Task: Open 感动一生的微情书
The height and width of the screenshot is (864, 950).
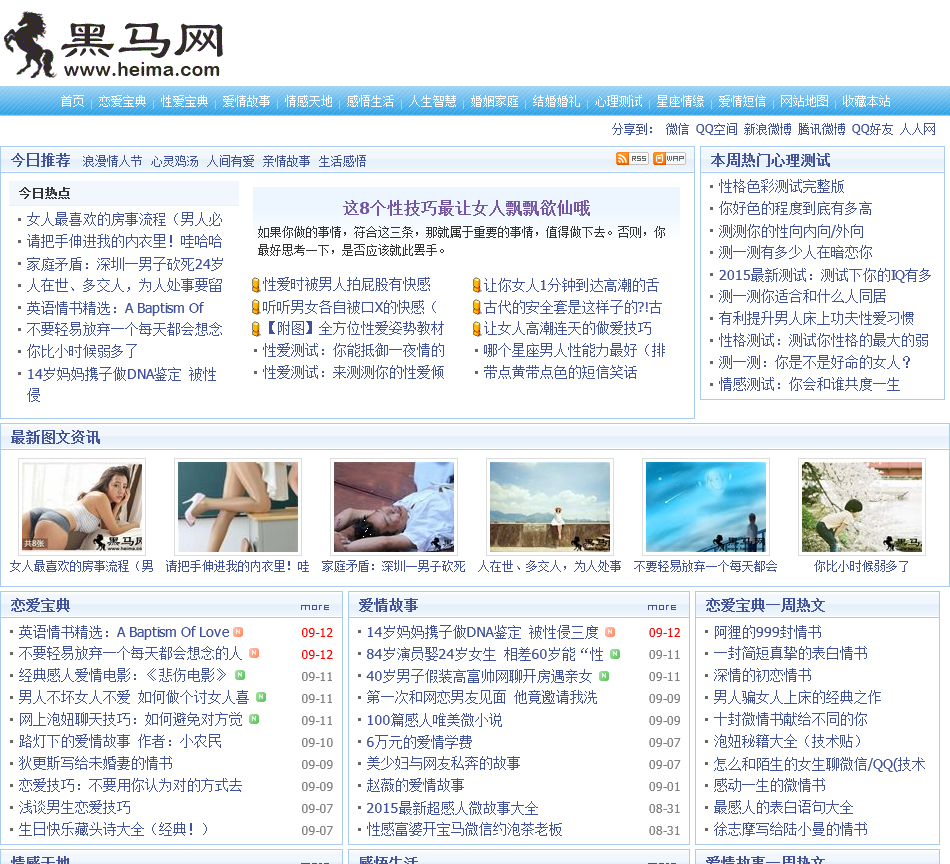Action: click(x=769, y=786)
